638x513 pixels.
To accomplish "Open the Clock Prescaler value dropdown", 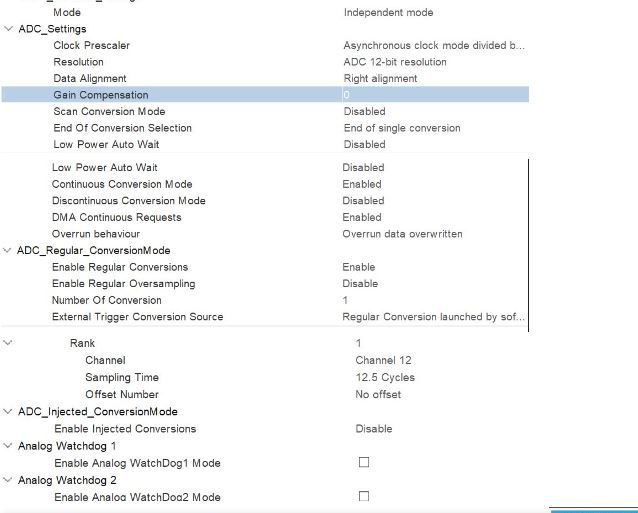I will click(x=434, y=46).
